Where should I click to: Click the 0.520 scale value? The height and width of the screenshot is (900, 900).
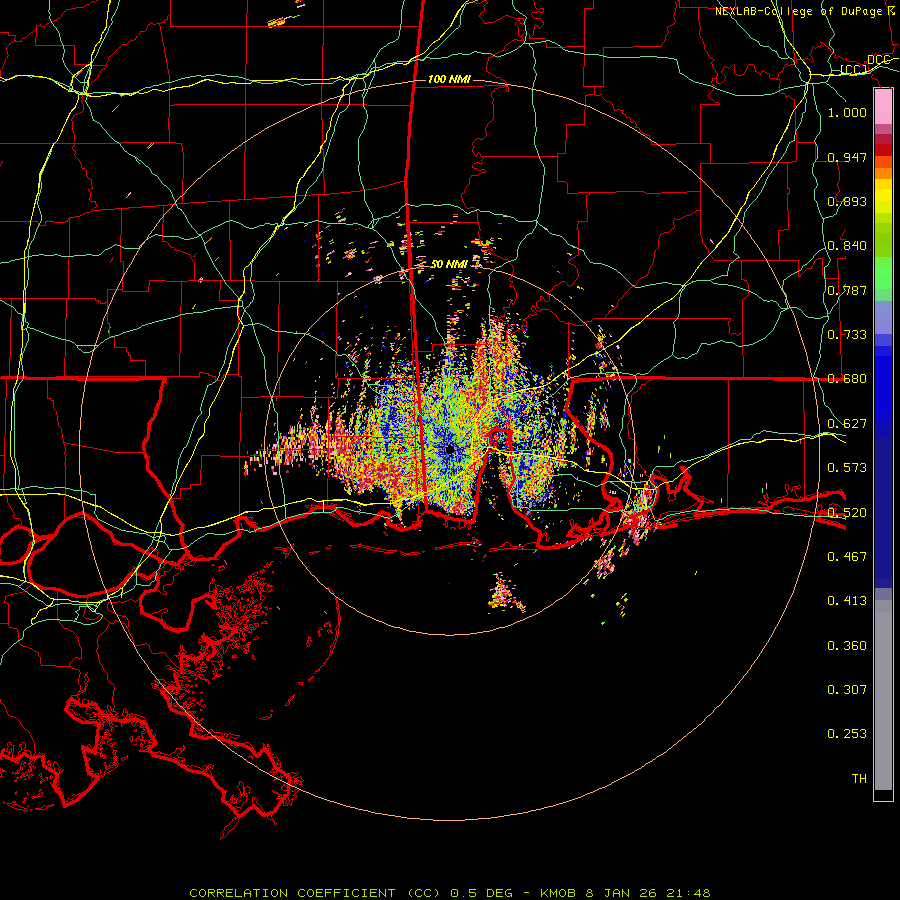coord(847,512)
